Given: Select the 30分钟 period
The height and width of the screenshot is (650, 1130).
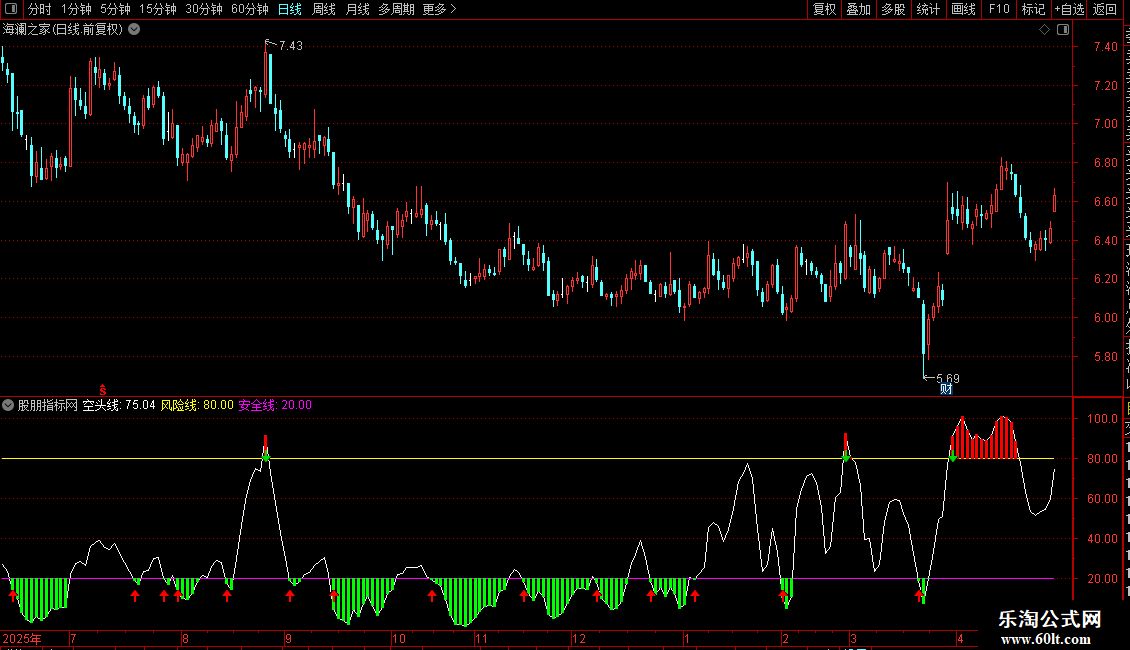Looking at the screenshot, I should coord(204,9).
